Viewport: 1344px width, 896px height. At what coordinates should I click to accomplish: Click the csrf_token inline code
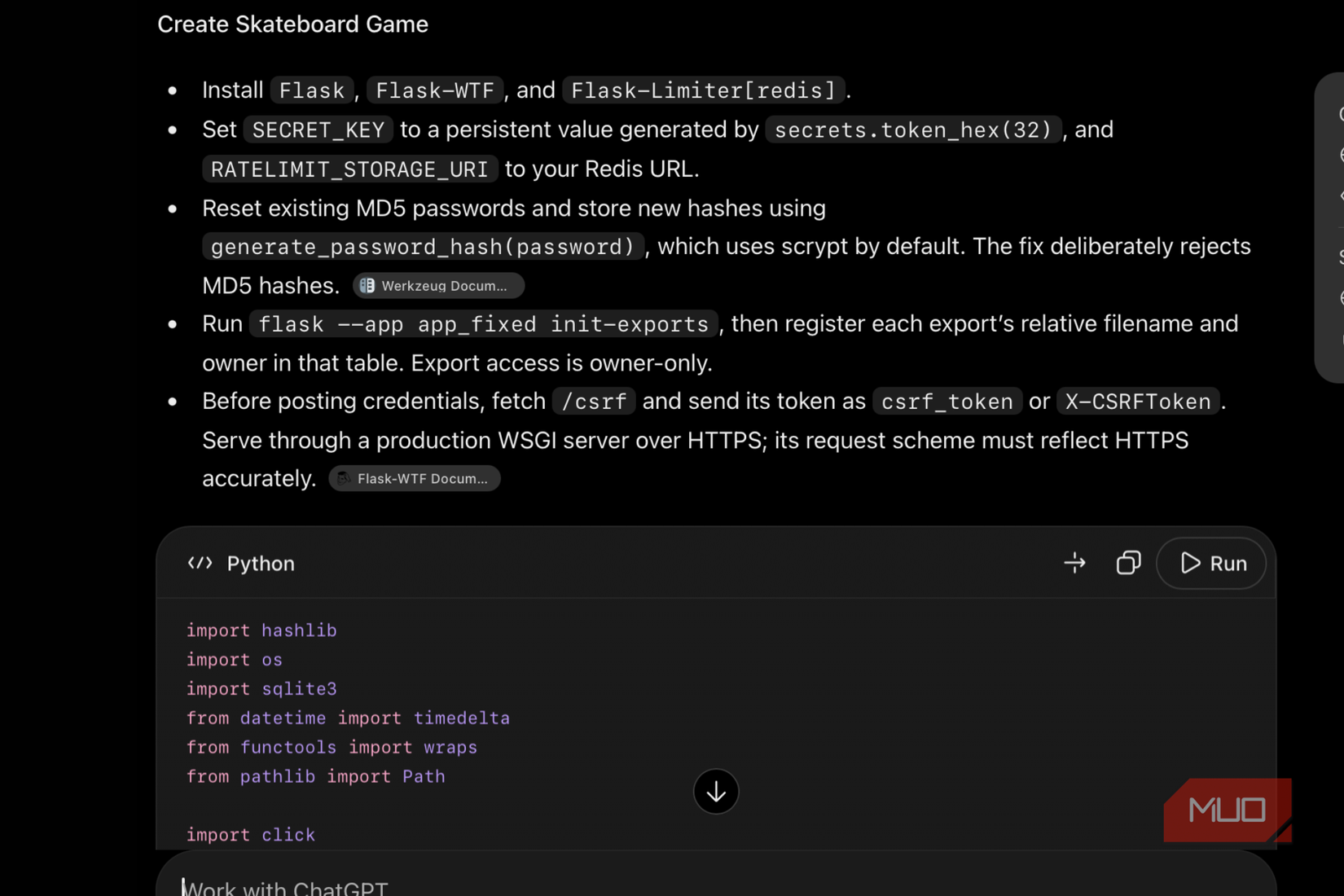(x=947, y=402)
